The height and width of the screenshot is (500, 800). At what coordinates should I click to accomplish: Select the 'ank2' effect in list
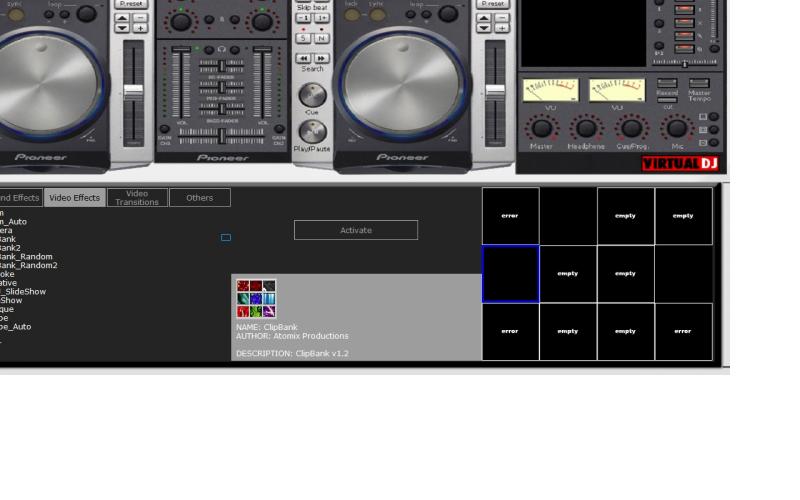point(10,247)
